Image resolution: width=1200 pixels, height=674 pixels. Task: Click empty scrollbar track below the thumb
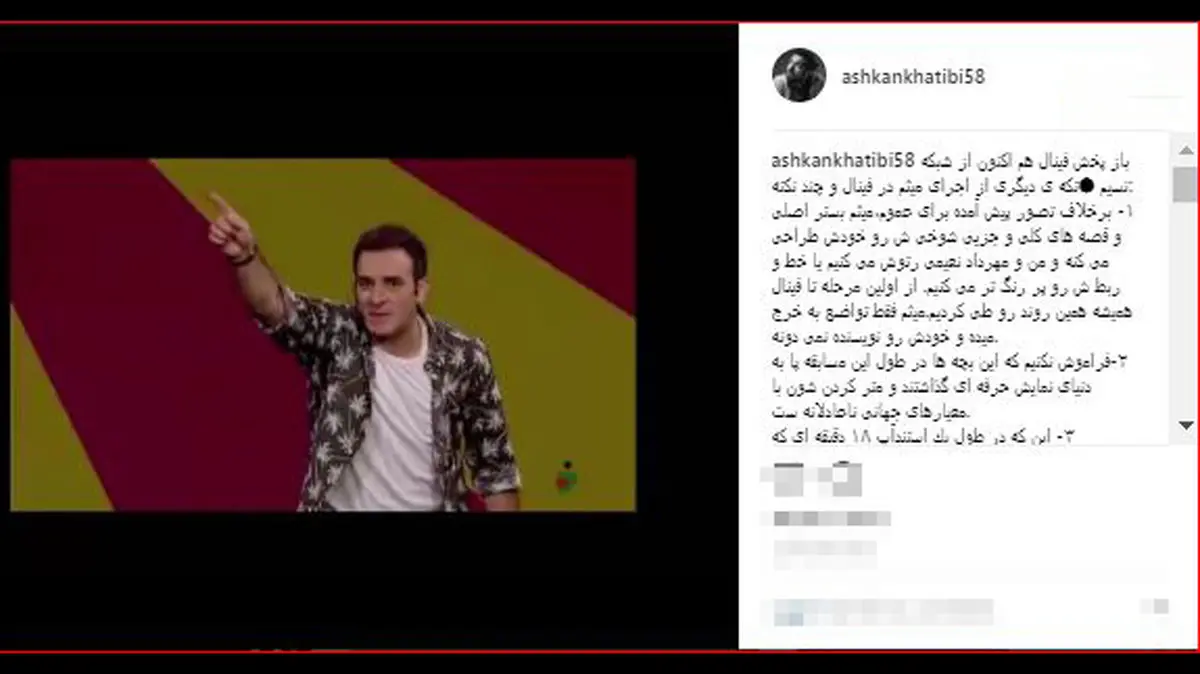[x=1185, y=308]
